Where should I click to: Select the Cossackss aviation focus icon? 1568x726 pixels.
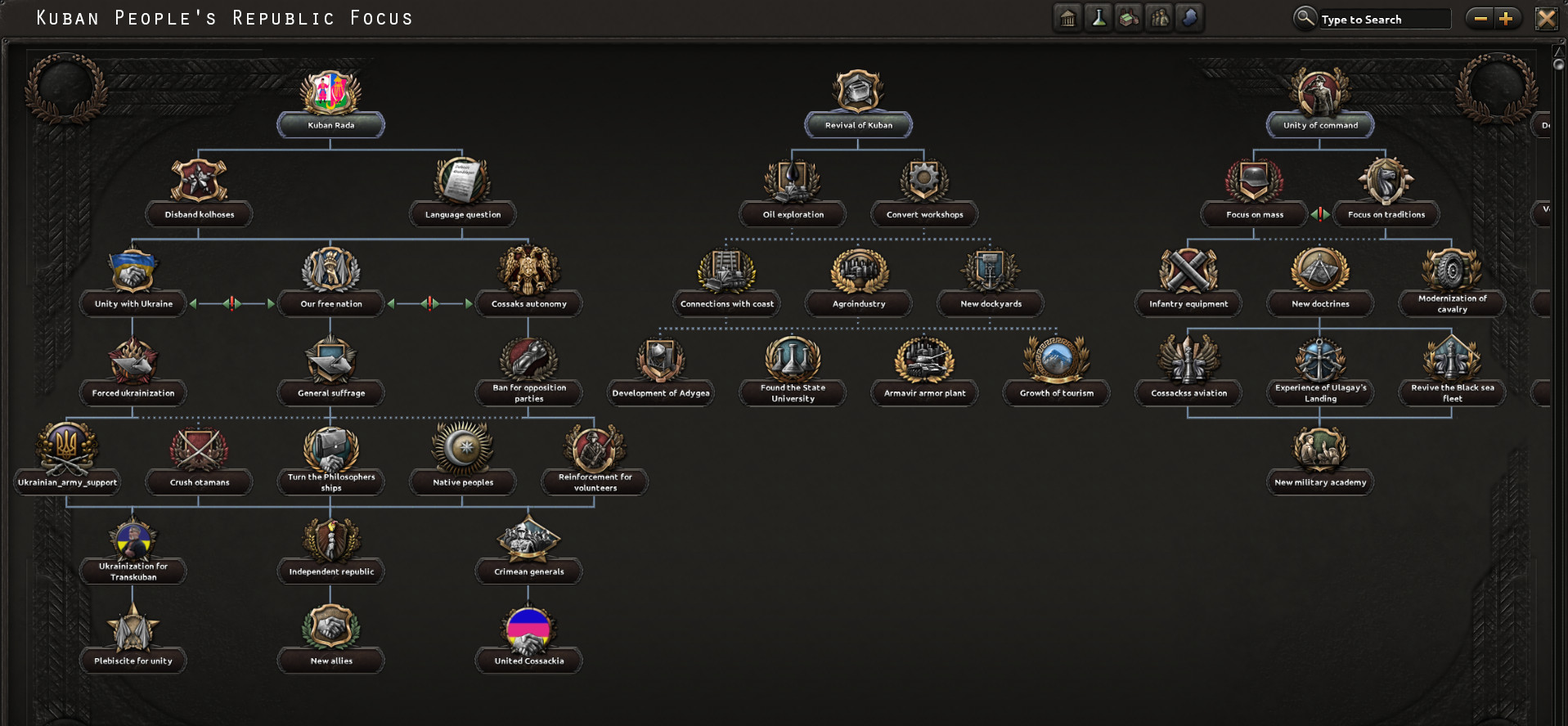click(1188, 360)
